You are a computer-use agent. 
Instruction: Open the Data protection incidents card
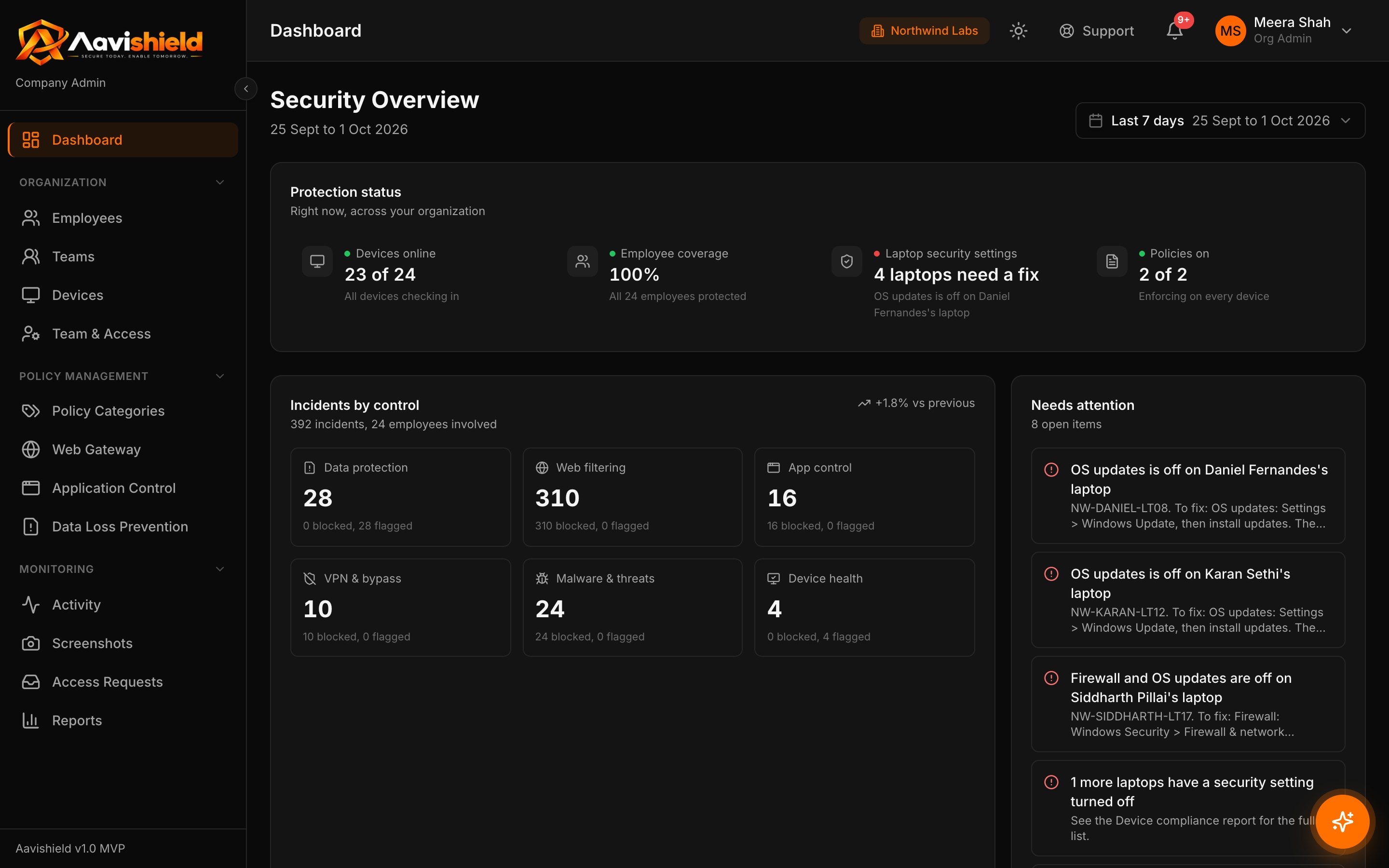tap(401, 497)
